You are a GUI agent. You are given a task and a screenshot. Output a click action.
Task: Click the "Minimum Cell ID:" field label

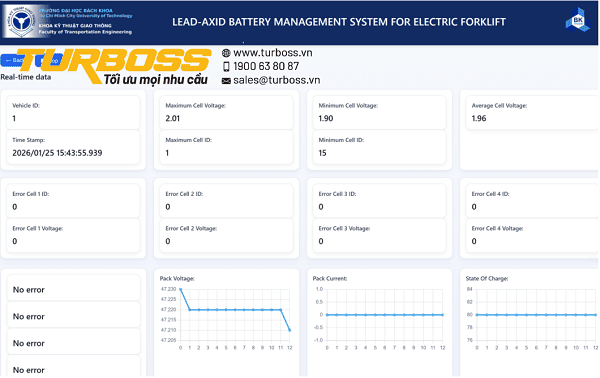(x=341, y=140)
